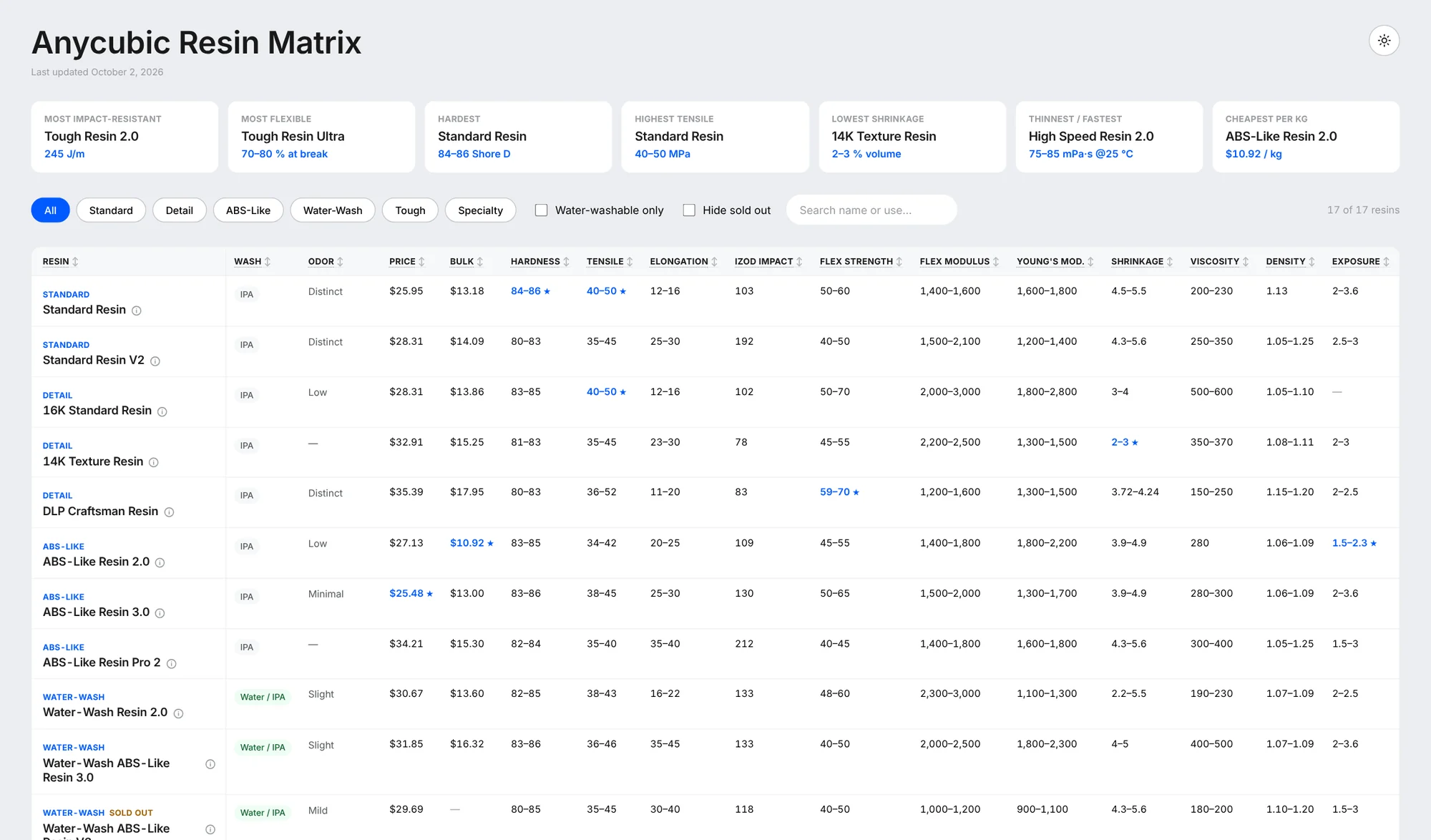The image size is (1431, 840).
Task: Select the Thinnest / Fastest High Speed Resin card
Action: point(1109,137)
